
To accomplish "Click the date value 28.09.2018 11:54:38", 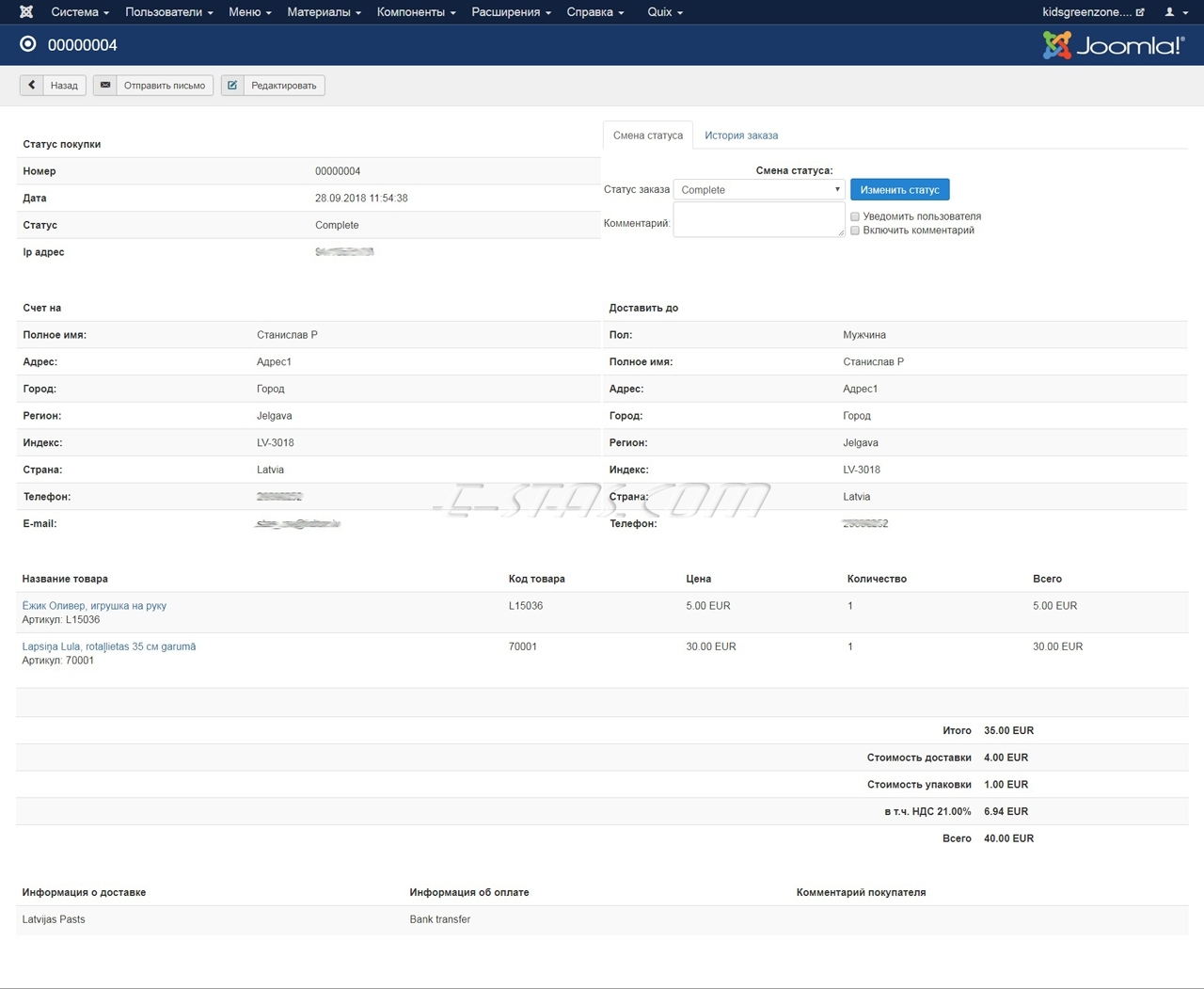I will [x=361, y=199].
